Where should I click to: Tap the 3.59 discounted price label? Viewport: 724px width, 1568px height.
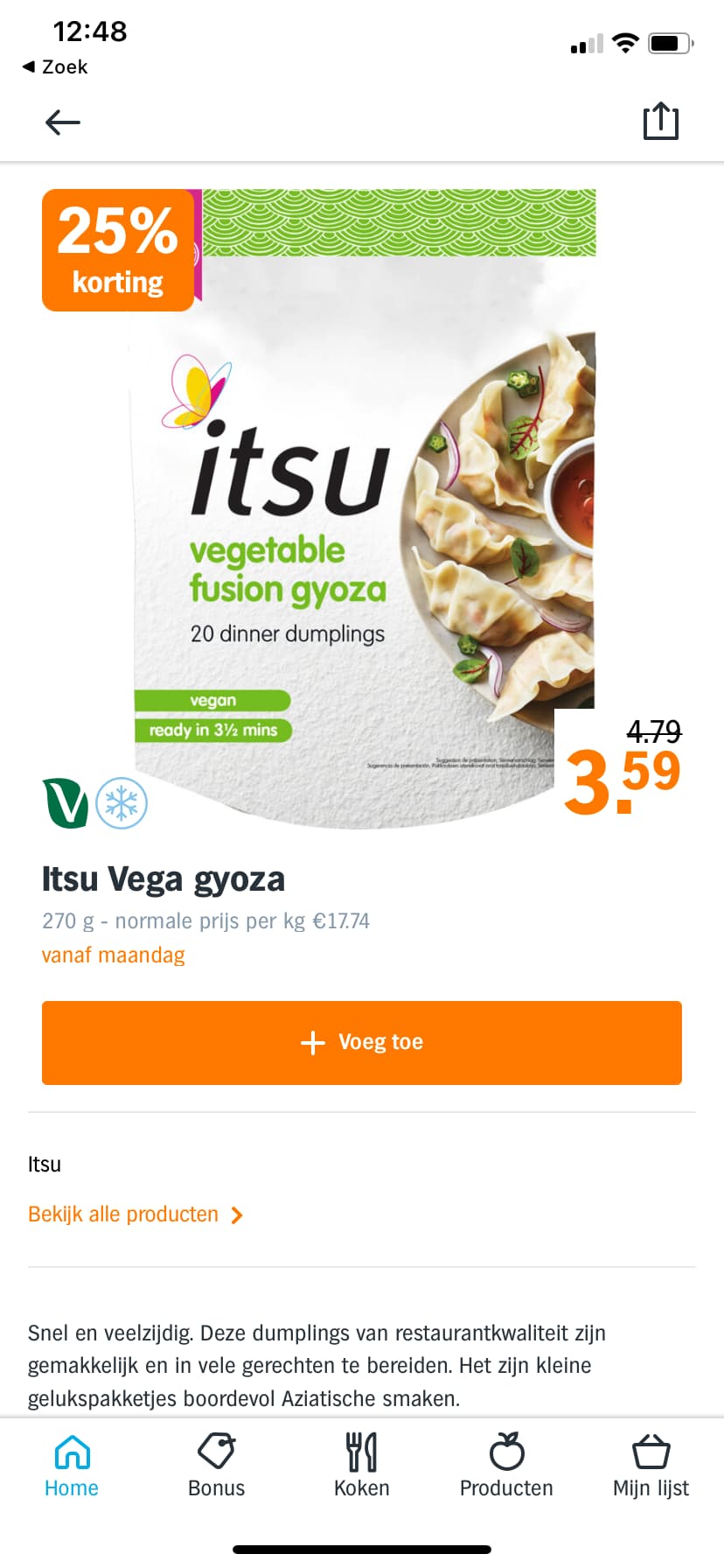pos(622,780)
